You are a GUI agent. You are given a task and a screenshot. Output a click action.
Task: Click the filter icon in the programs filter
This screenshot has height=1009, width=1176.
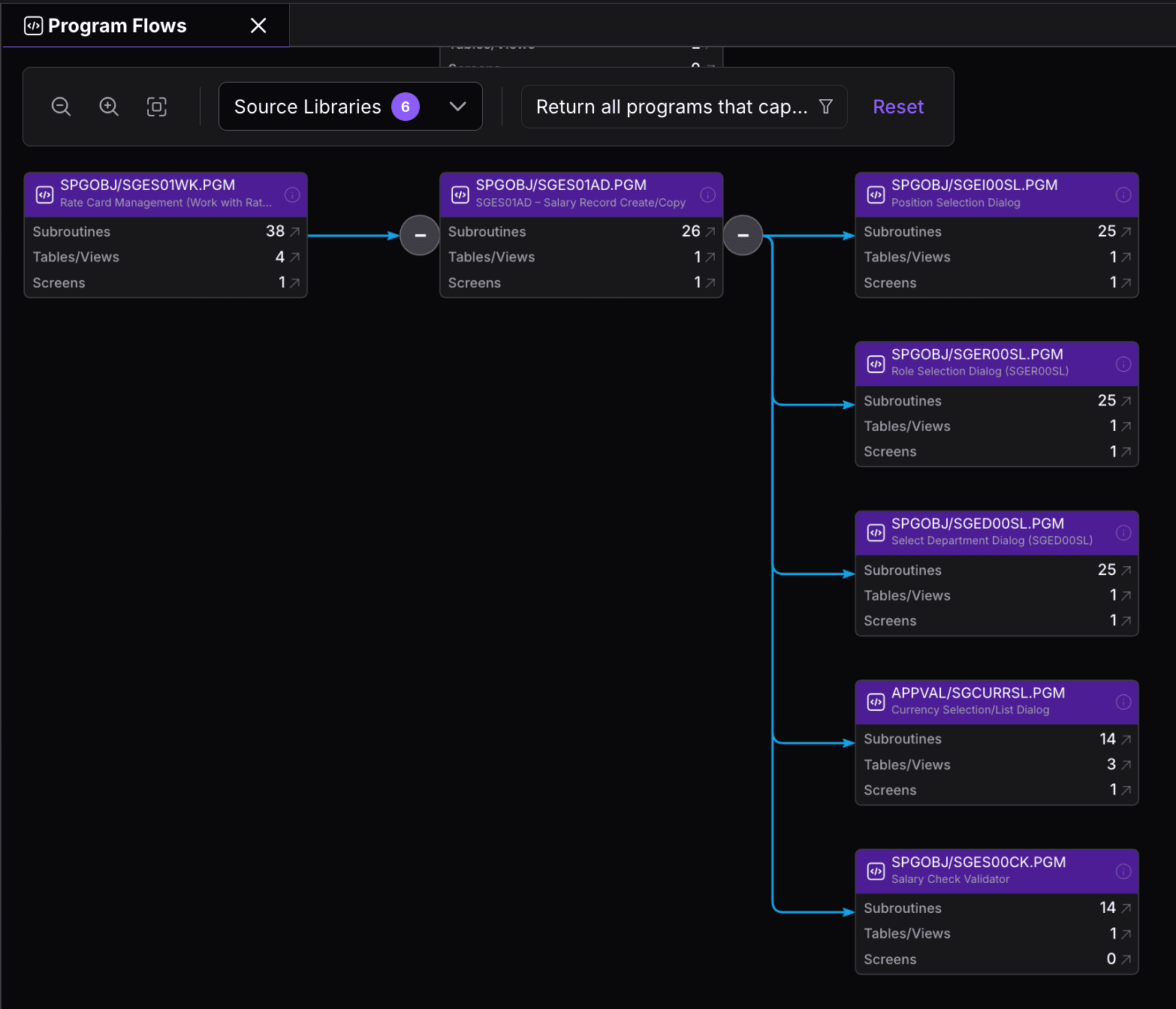(x=825, y=107)
